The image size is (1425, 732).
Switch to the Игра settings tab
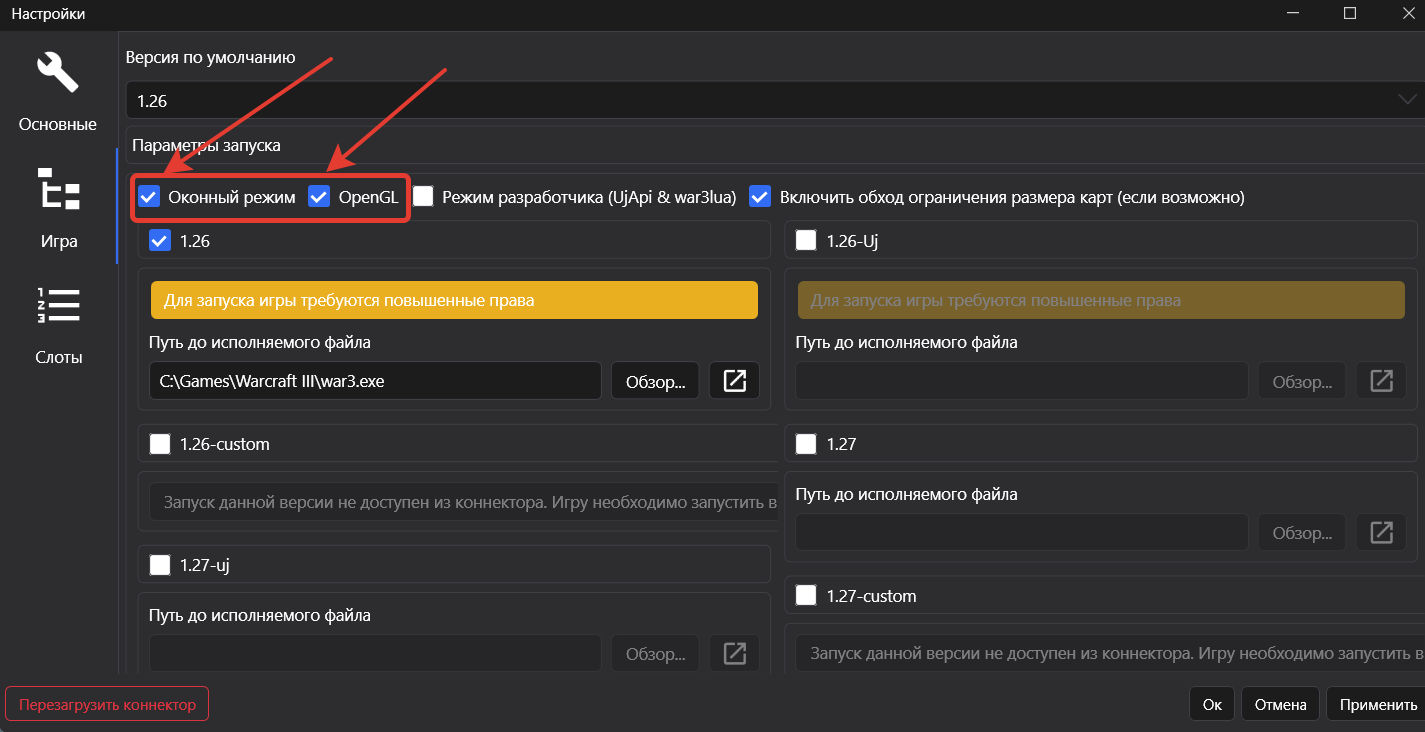58,208
